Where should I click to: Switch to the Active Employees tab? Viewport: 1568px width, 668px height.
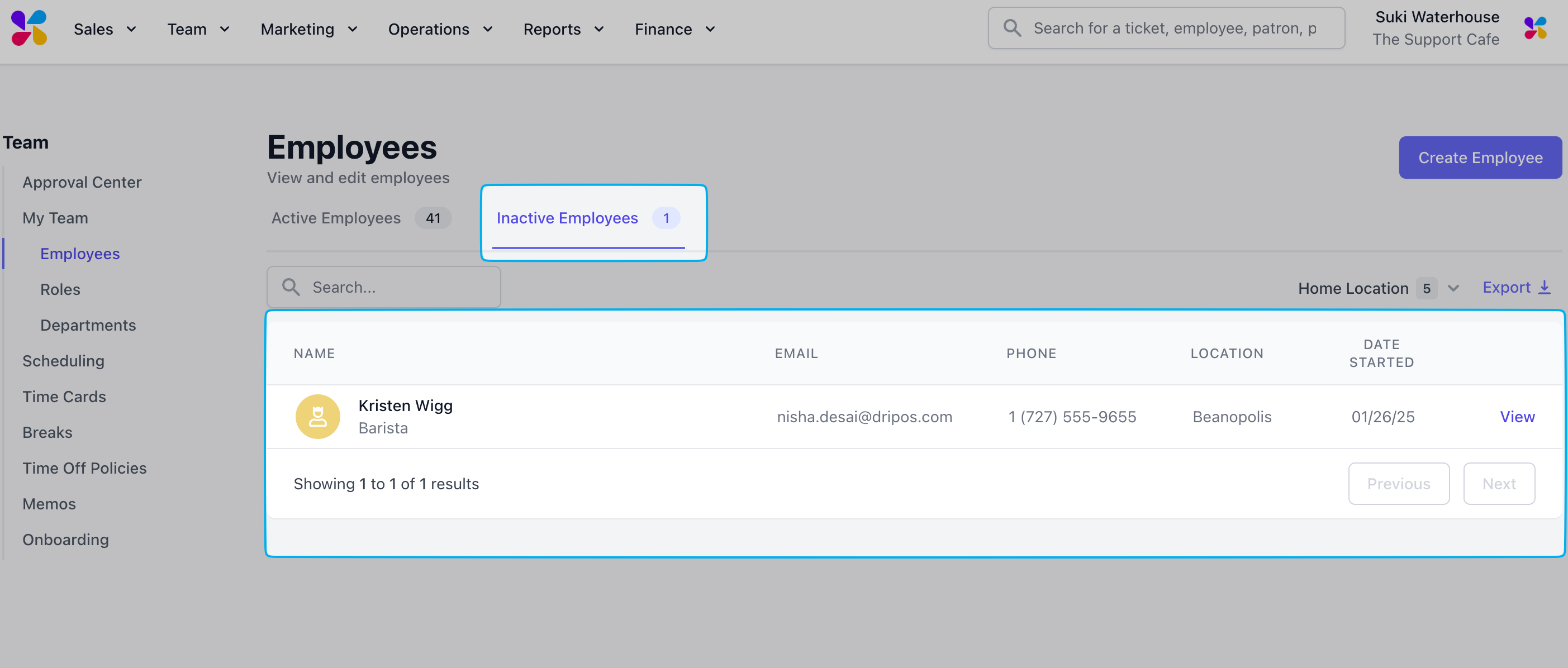click(361, 218)
